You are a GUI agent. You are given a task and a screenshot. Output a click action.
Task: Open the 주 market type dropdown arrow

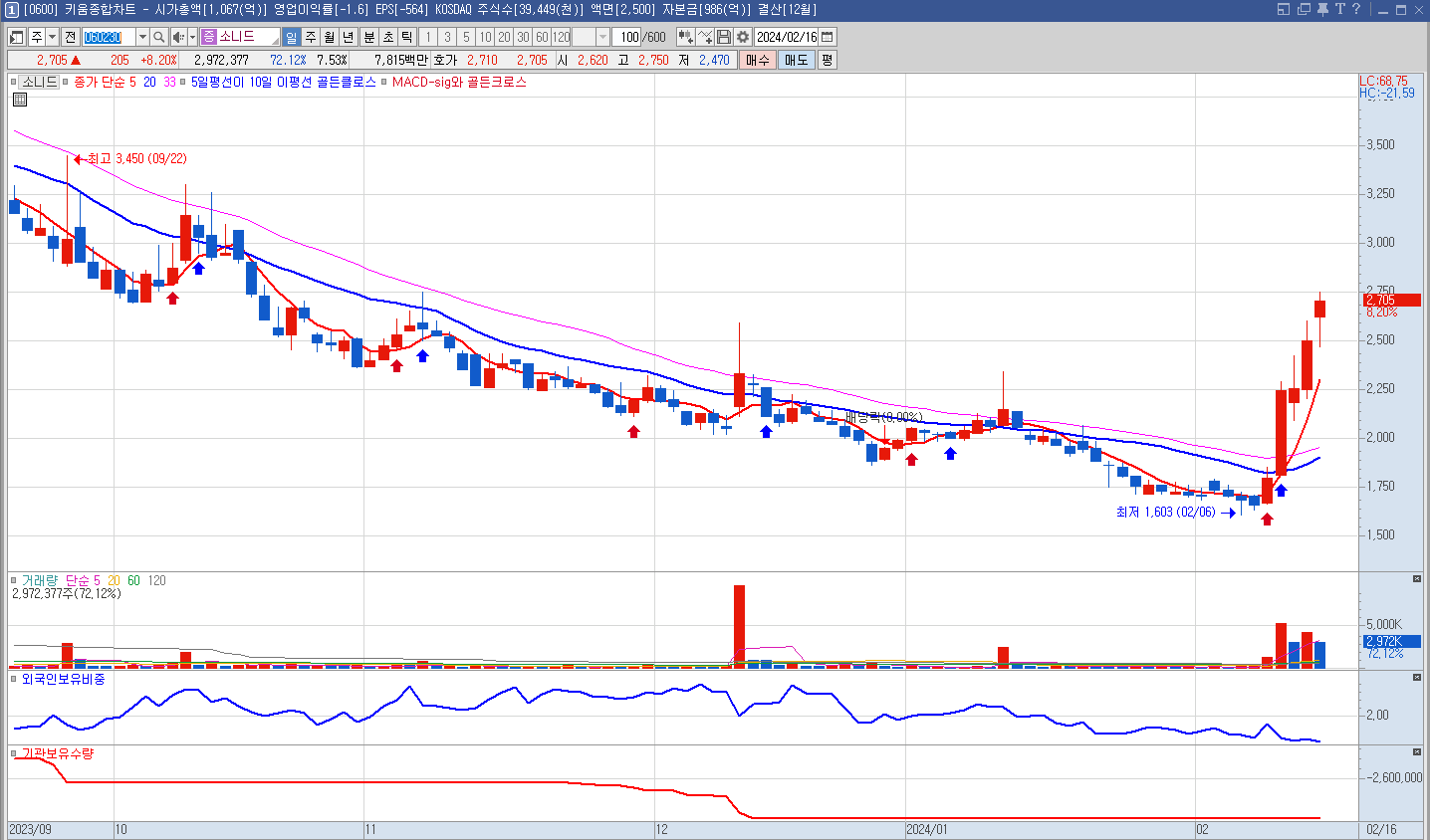52,37
